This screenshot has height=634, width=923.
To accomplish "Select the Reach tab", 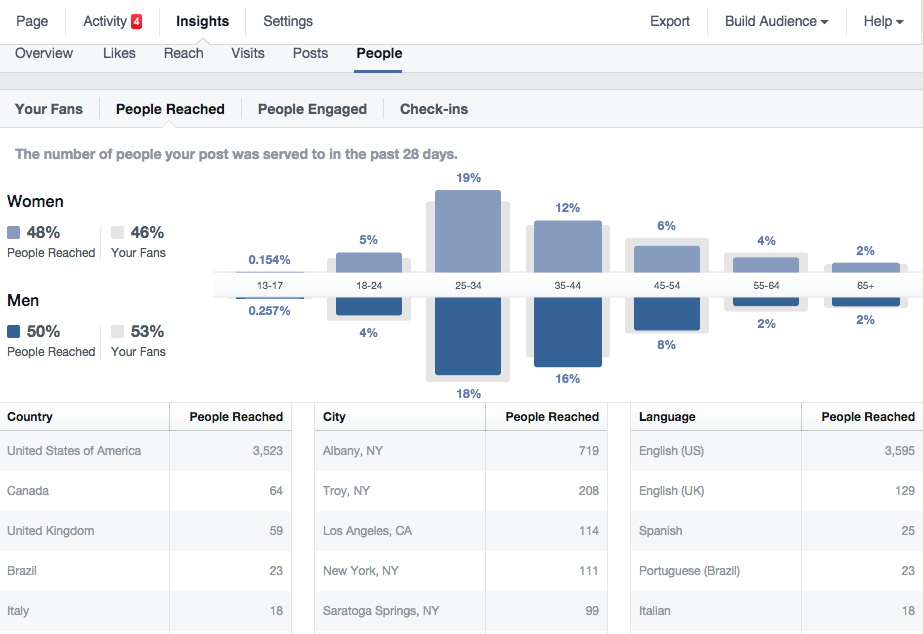I will tap(184, 53).
